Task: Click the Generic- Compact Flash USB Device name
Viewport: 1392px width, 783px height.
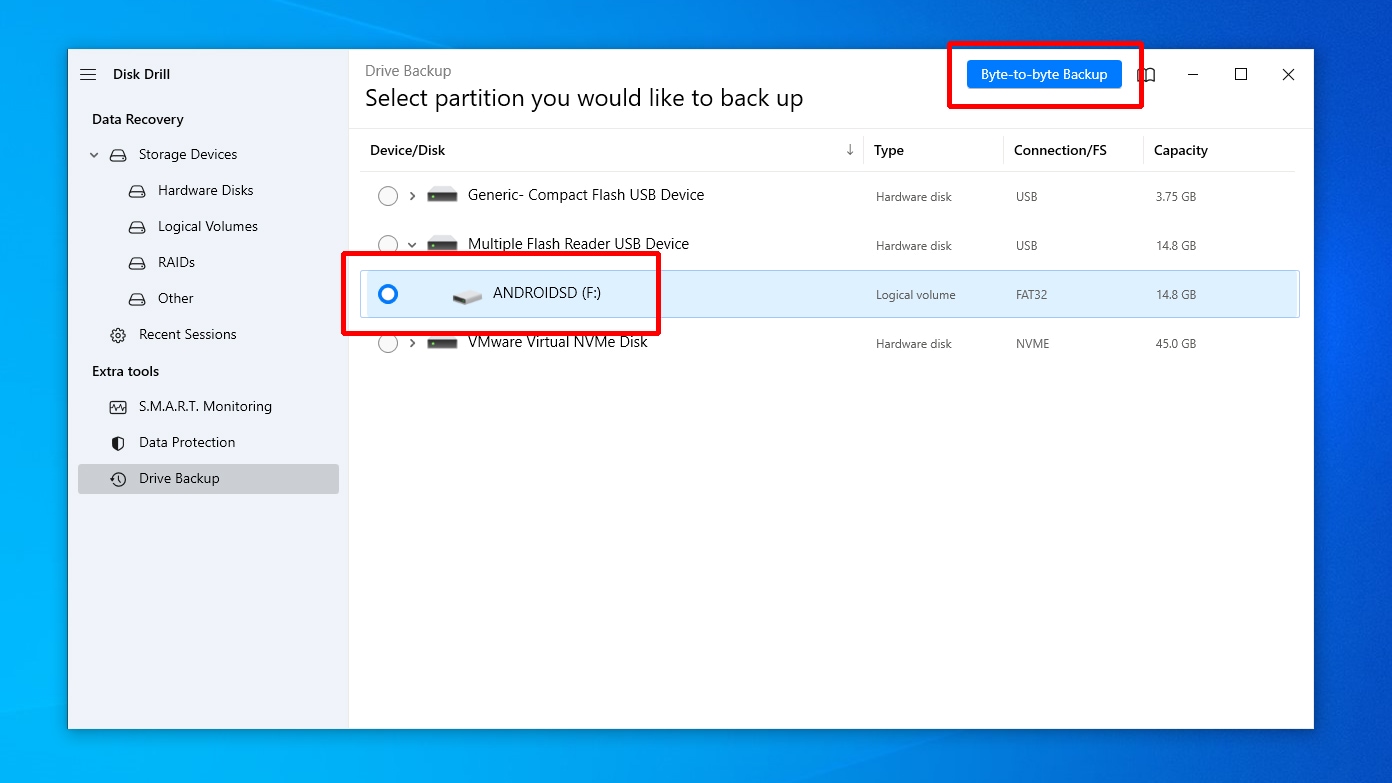Action: coord(586,195)
